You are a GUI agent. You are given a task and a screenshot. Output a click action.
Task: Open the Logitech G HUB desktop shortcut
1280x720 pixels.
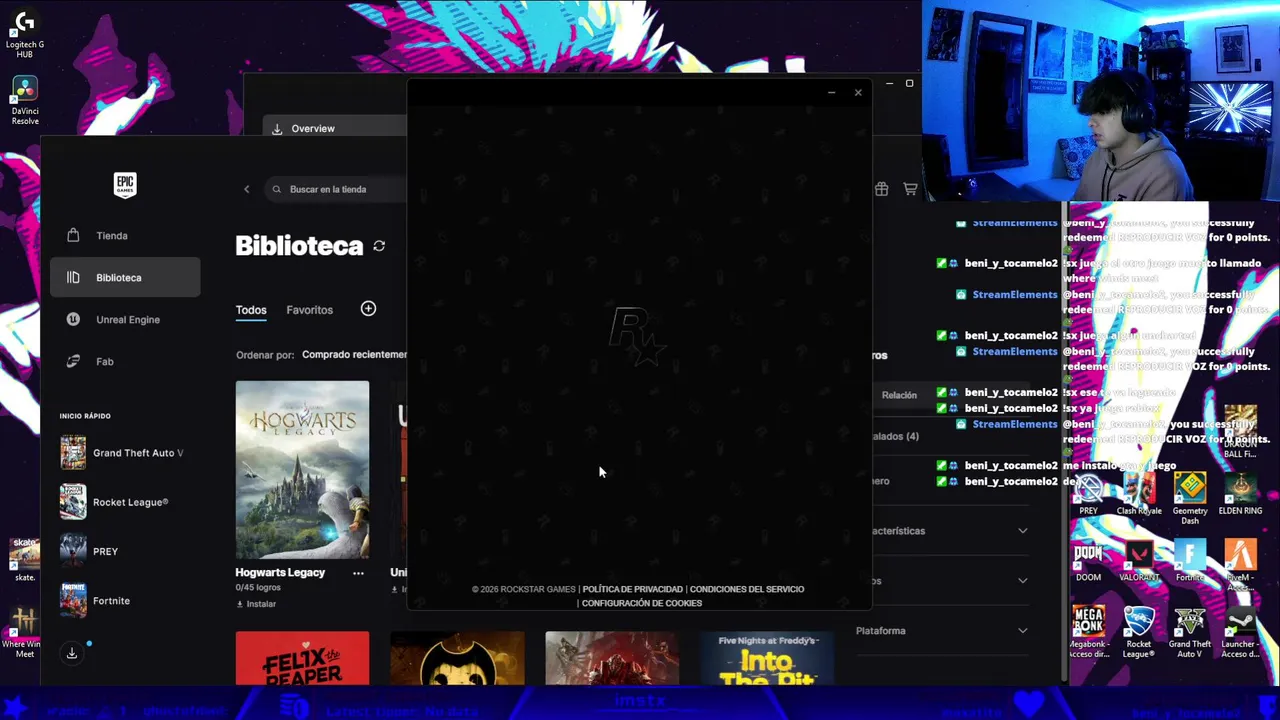(24, 32)
